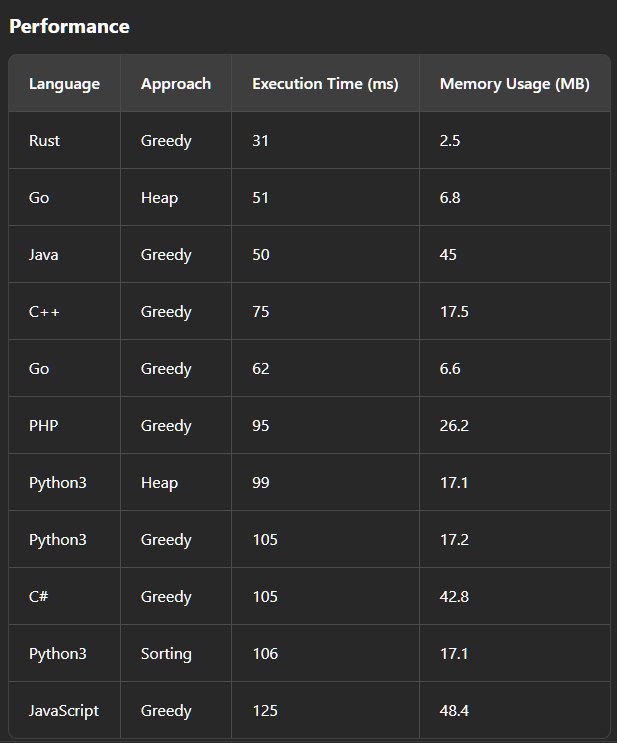This screenshot has height=743, width=617.
Task: Click the 6.6 memory usage value
Action: (x=450, y=369)
